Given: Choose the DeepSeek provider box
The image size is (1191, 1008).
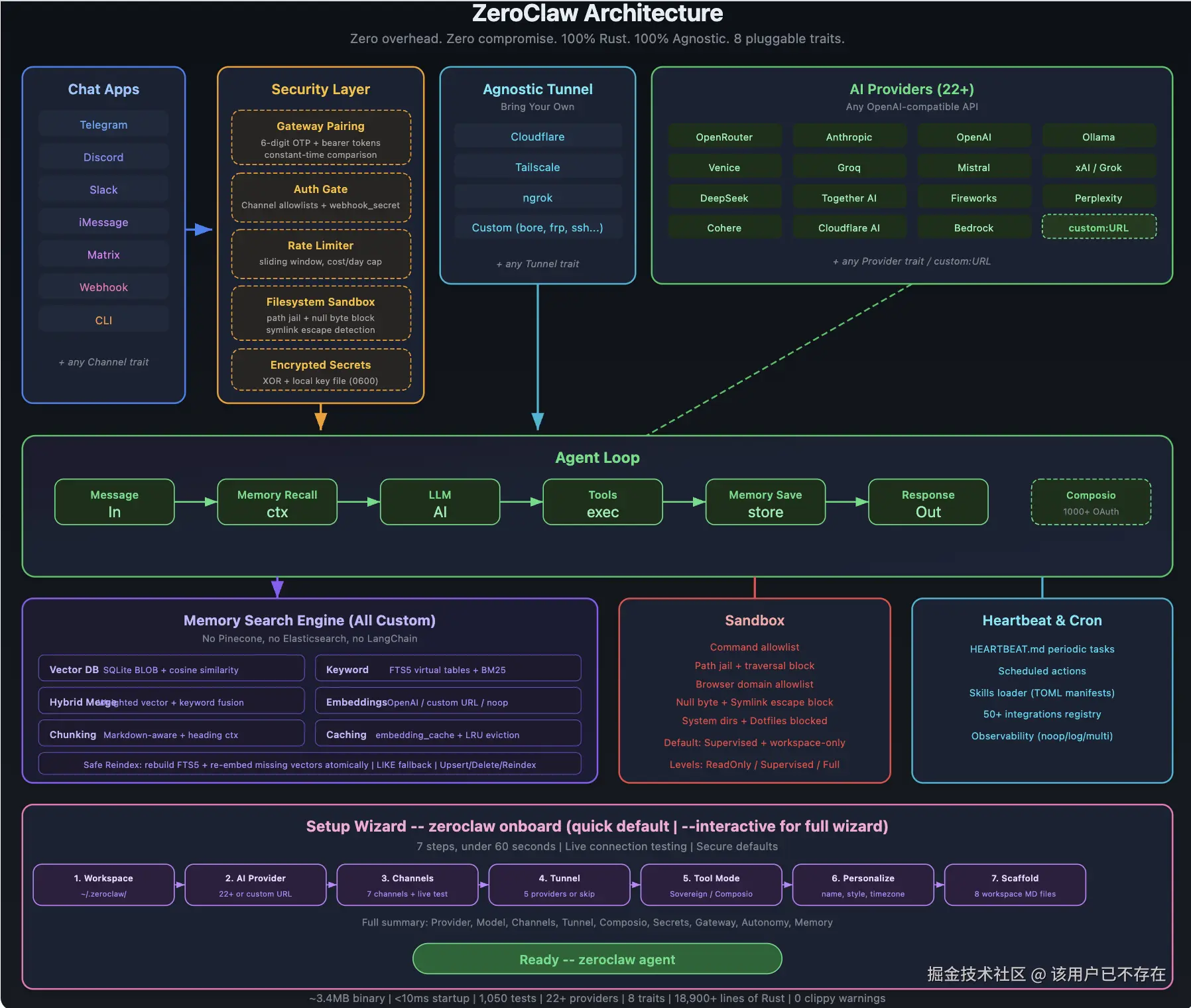Looking at the screenshot, I should click(x=724, y=198).
